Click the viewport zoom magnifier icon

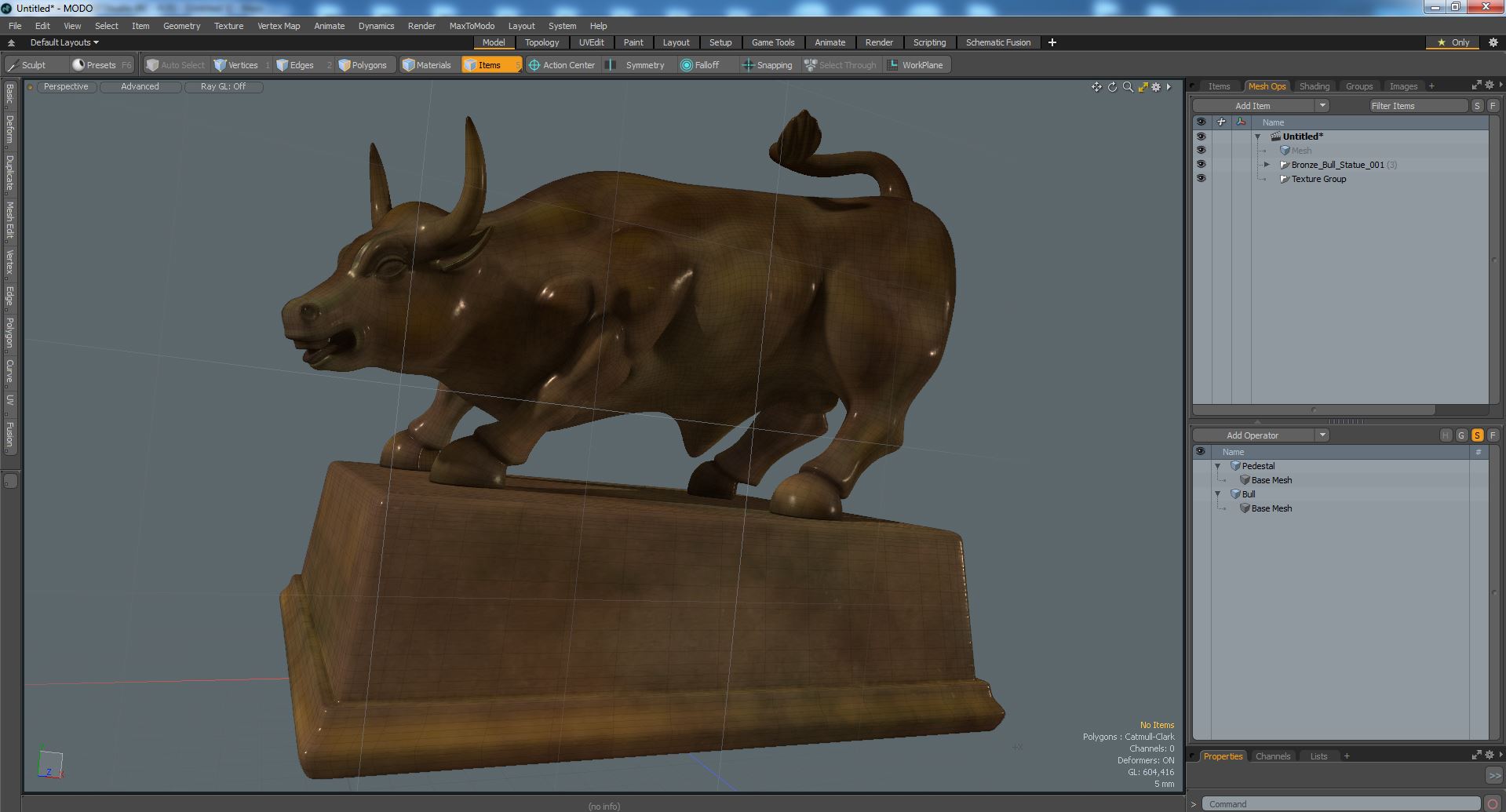[x=1128, y=87]
